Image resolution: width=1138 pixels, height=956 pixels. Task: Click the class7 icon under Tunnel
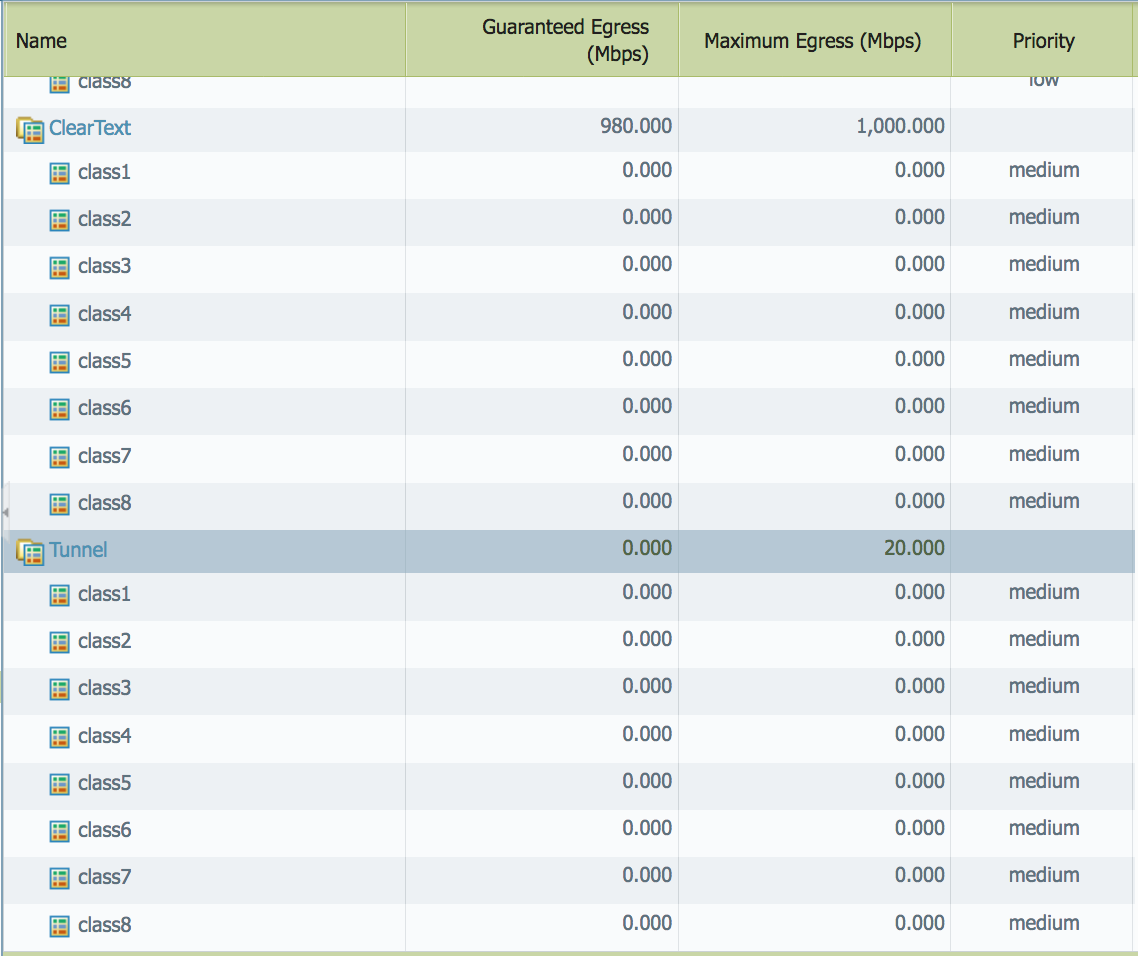60,878
